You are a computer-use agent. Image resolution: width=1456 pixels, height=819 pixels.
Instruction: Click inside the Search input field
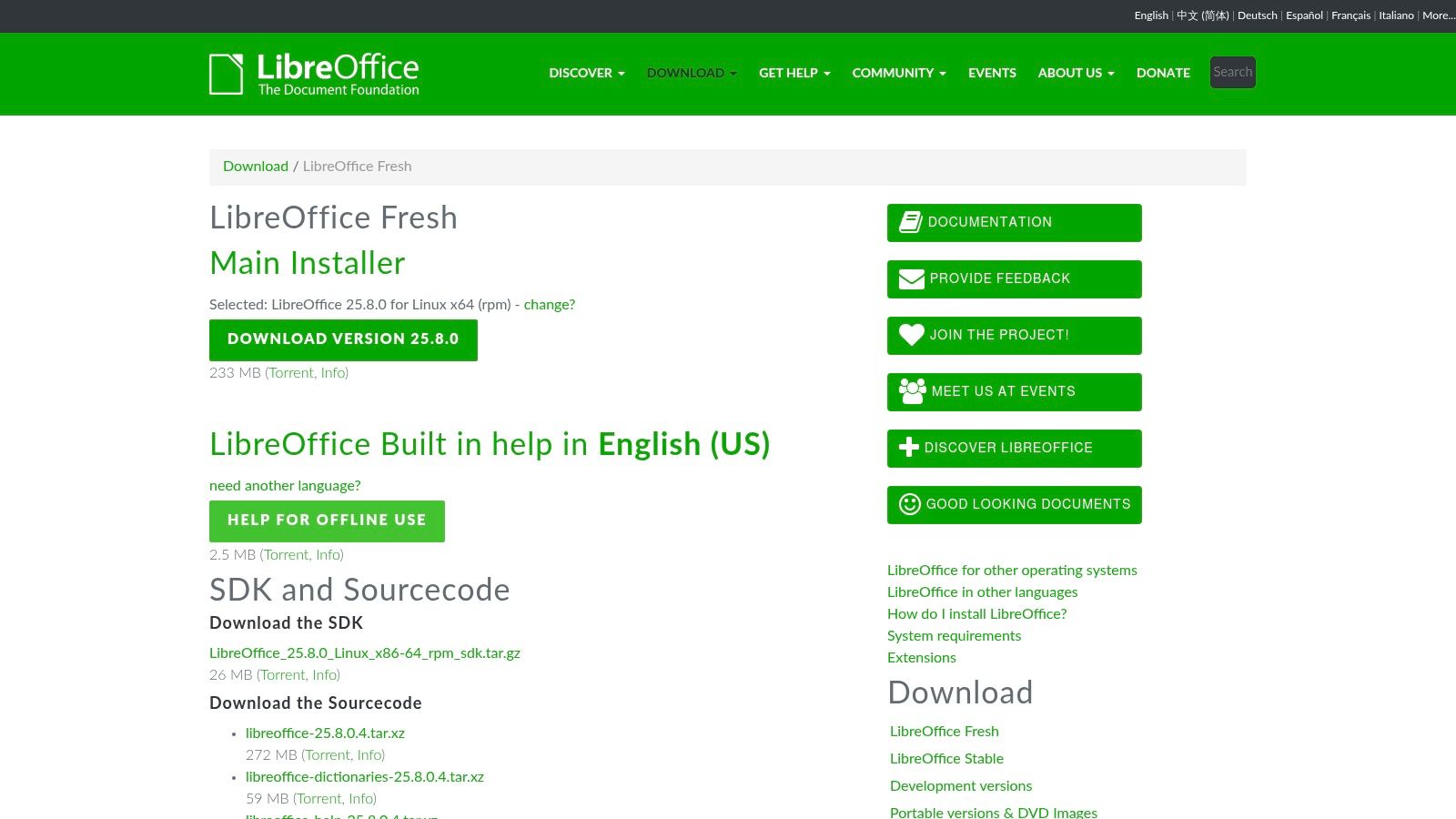1232,72
